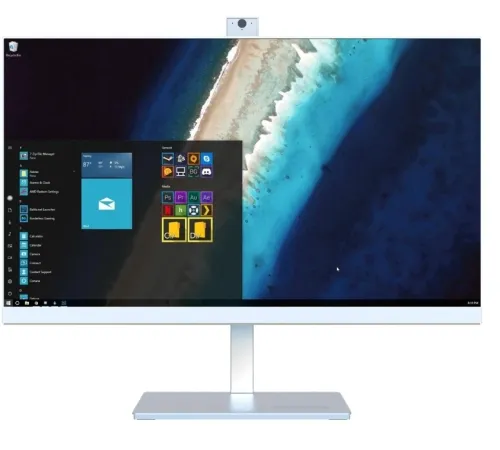Open the white monitor icon tile
Image resolution: width=500 pixels, height=450 pixels.
[181, 172]
